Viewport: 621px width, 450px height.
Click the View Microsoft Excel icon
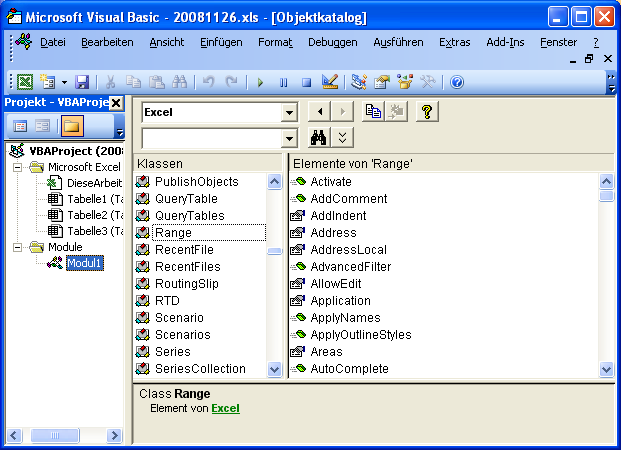25,82
